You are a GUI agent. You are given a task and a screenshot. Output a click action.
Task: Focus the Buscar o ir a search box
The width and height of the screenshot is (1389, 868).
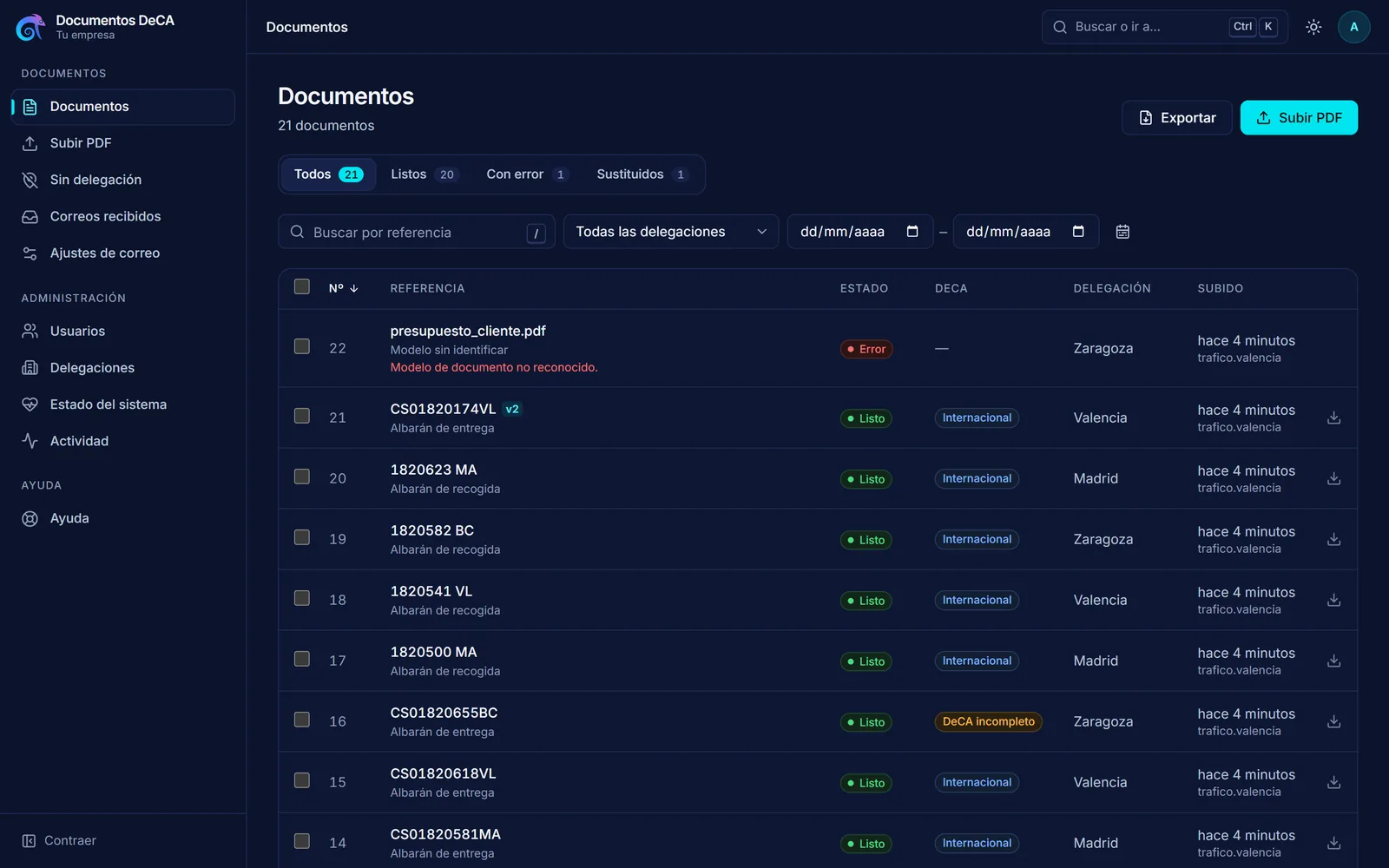tap(1164, 27)
